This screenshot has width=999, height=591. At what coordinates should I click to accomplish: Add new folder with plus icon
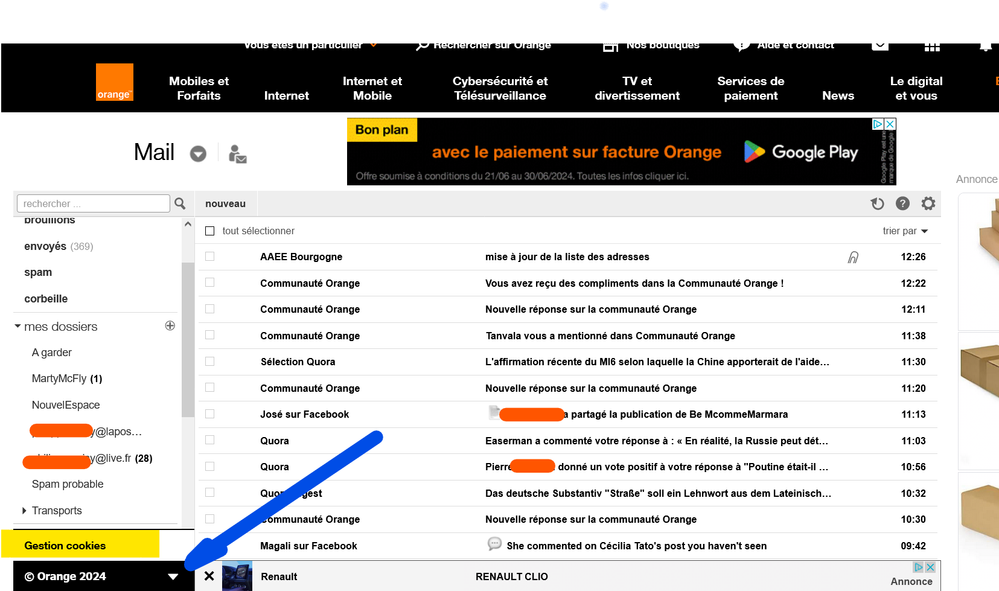[170, 326]
